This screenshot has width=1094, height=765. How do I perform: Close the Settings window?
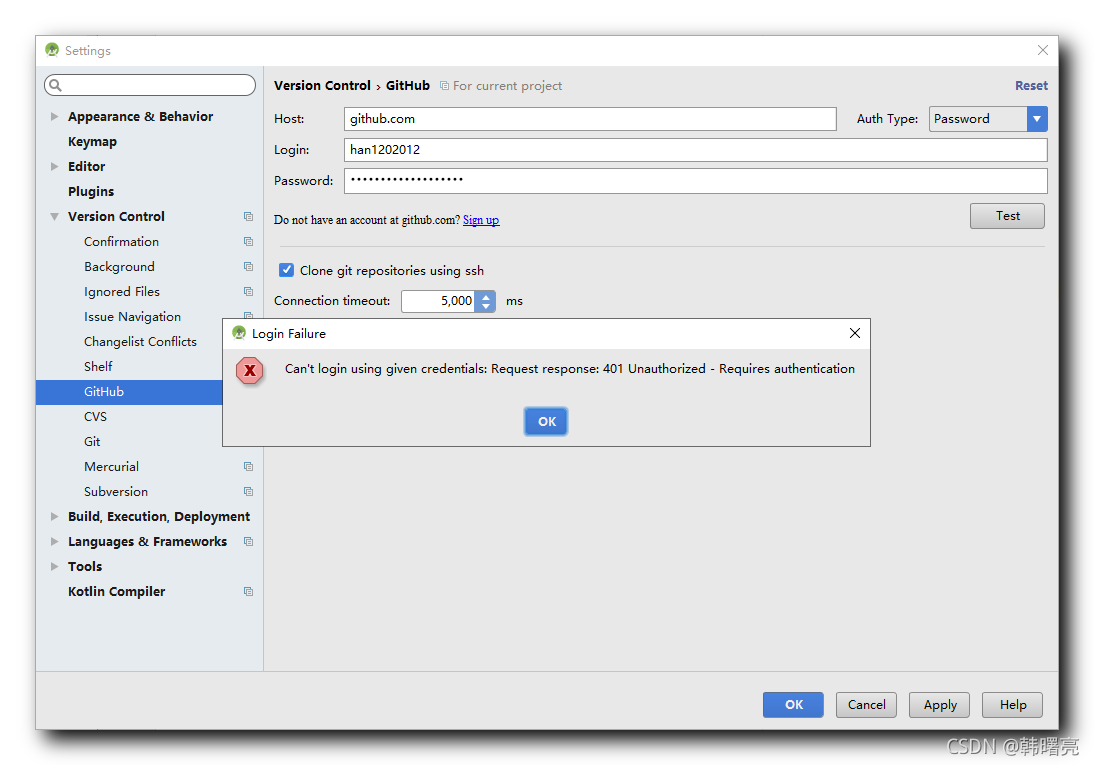click(1042, 50)
